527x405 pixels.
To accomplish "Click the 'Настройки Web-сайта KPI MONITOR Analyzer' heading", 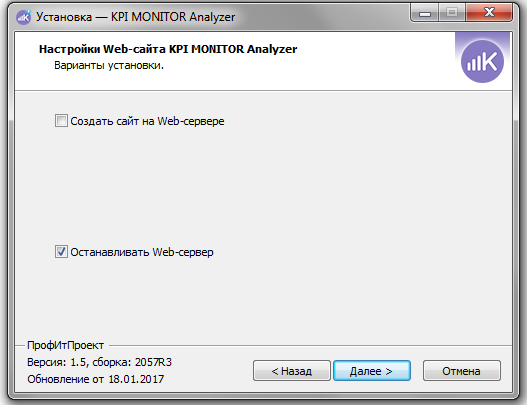I will click(x=168, y=49).
